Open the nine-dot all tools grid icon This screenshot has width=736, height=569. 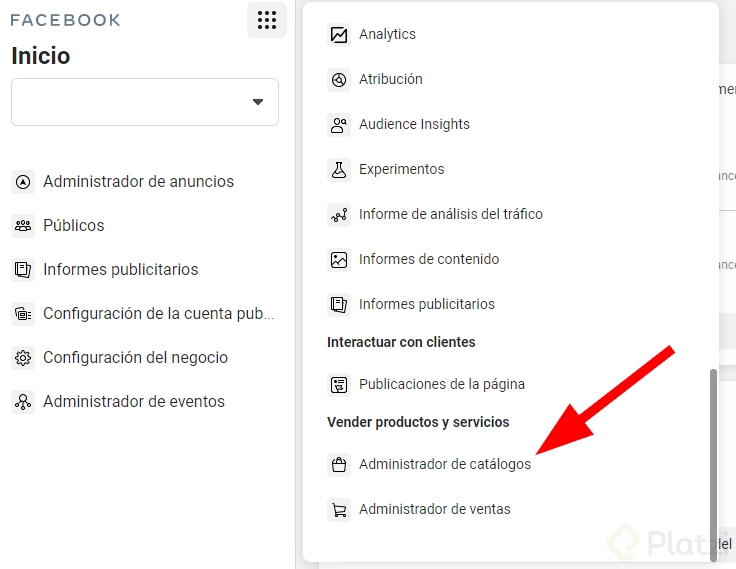click(267, 20)
